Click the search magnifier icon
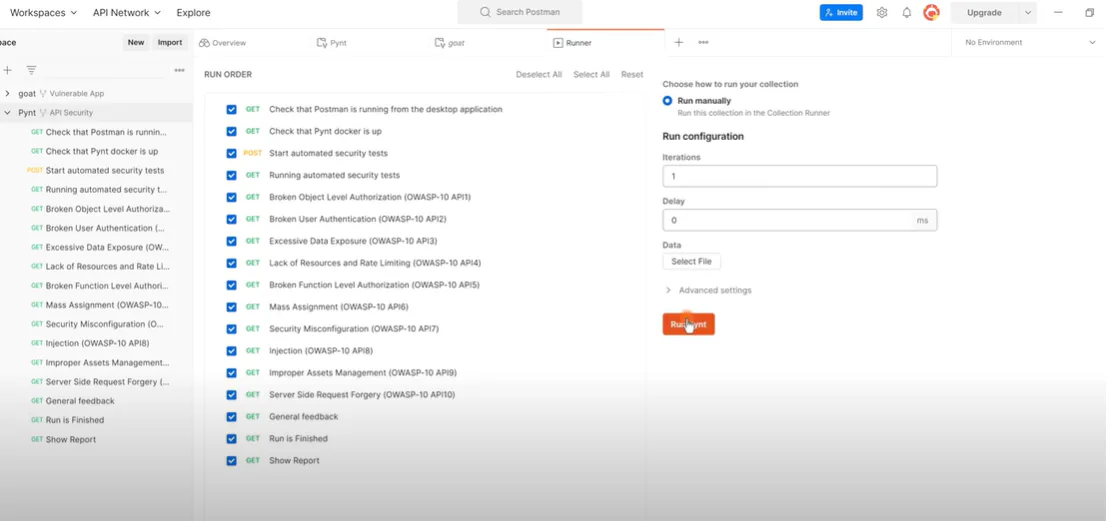 coord(485,12)
